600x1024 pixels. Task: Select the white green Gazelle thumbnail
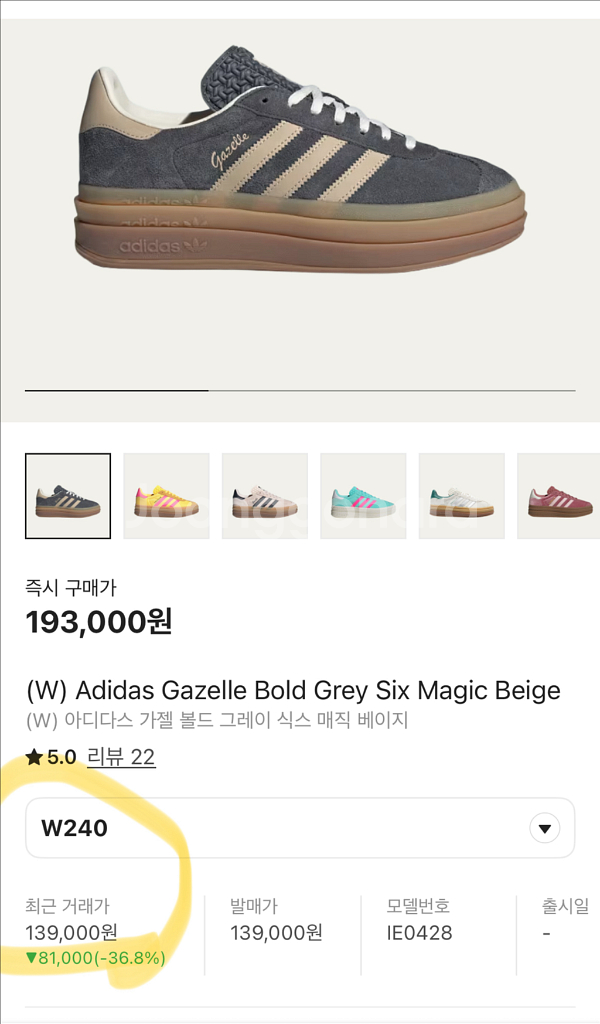pyautogui.click(x=462, y=496)
